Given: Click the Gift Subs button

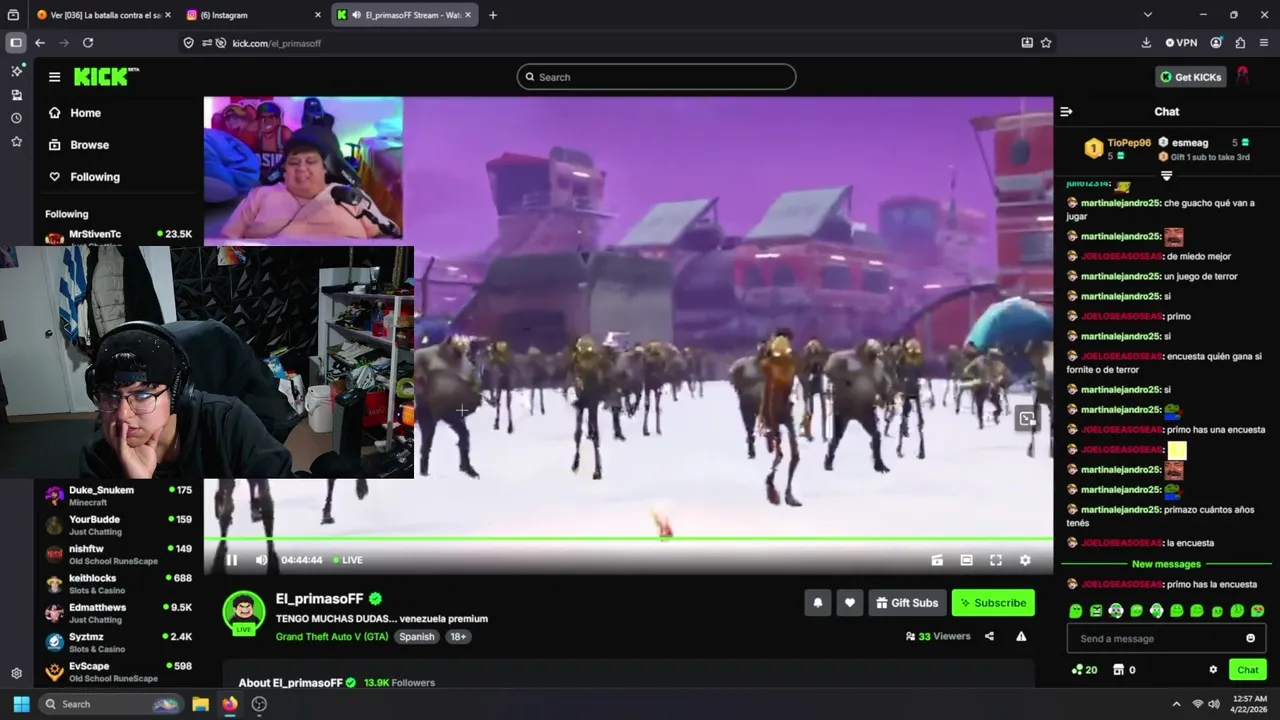Looking at the screenshot, I should (x=908, y=602).
